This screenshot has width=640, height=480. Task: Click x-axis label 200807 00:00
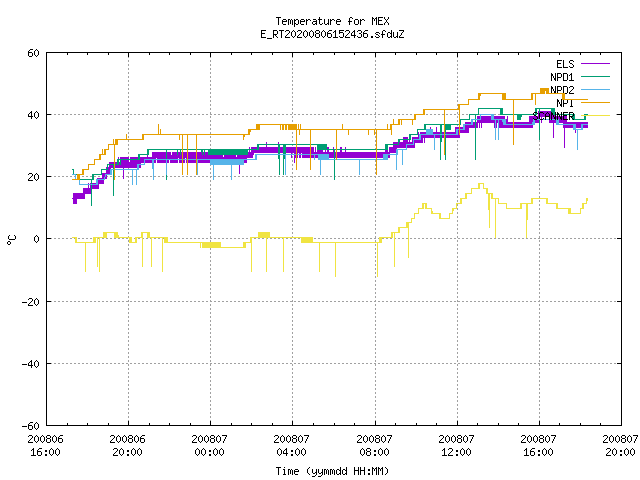[x=209, y=445]
